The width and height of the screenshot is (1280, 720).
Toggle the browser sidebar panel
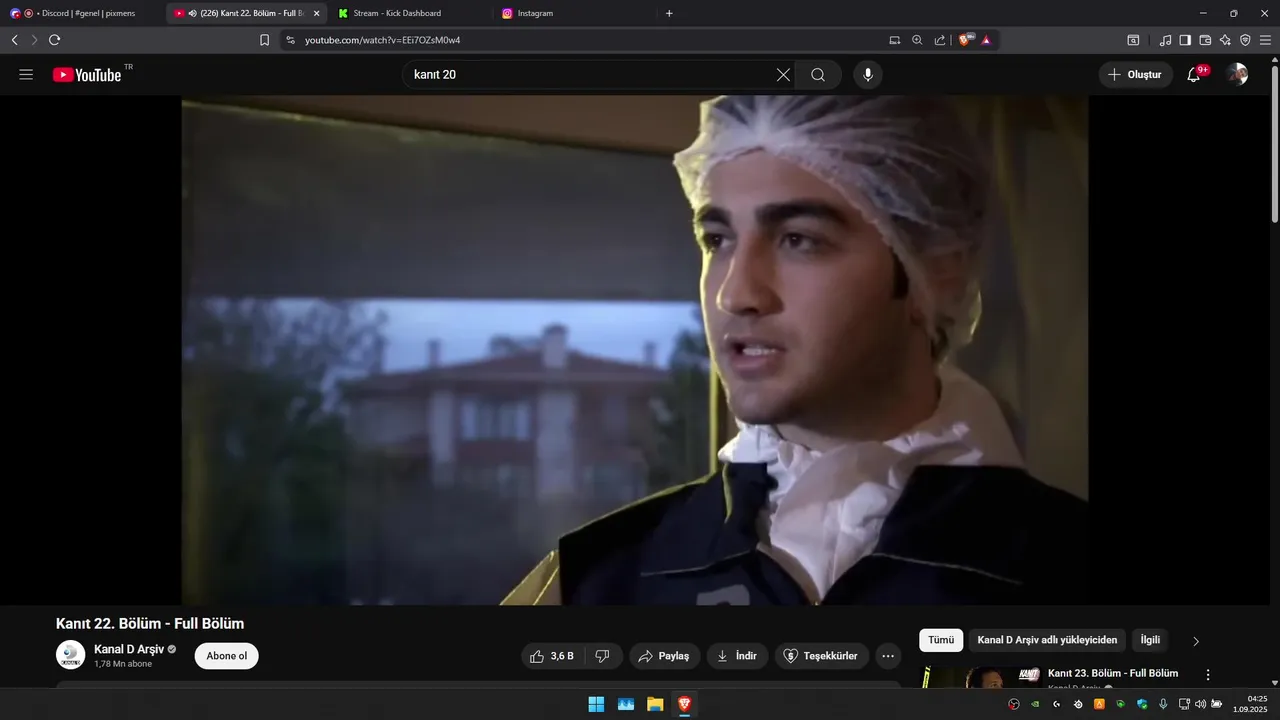pos(1185,40)
